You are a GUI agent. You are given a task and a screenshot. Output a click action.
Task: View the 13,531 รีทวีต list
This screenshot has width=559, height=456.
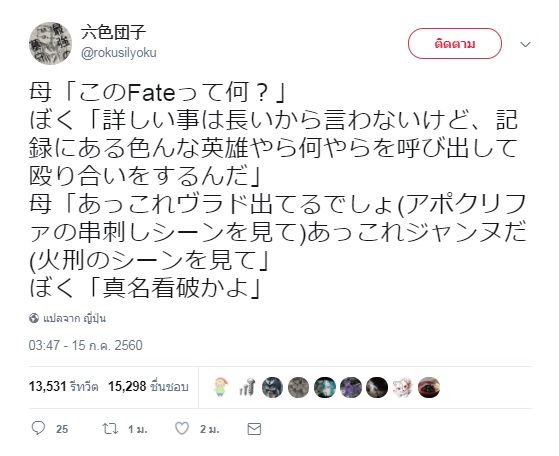click(x=63, y=386)
